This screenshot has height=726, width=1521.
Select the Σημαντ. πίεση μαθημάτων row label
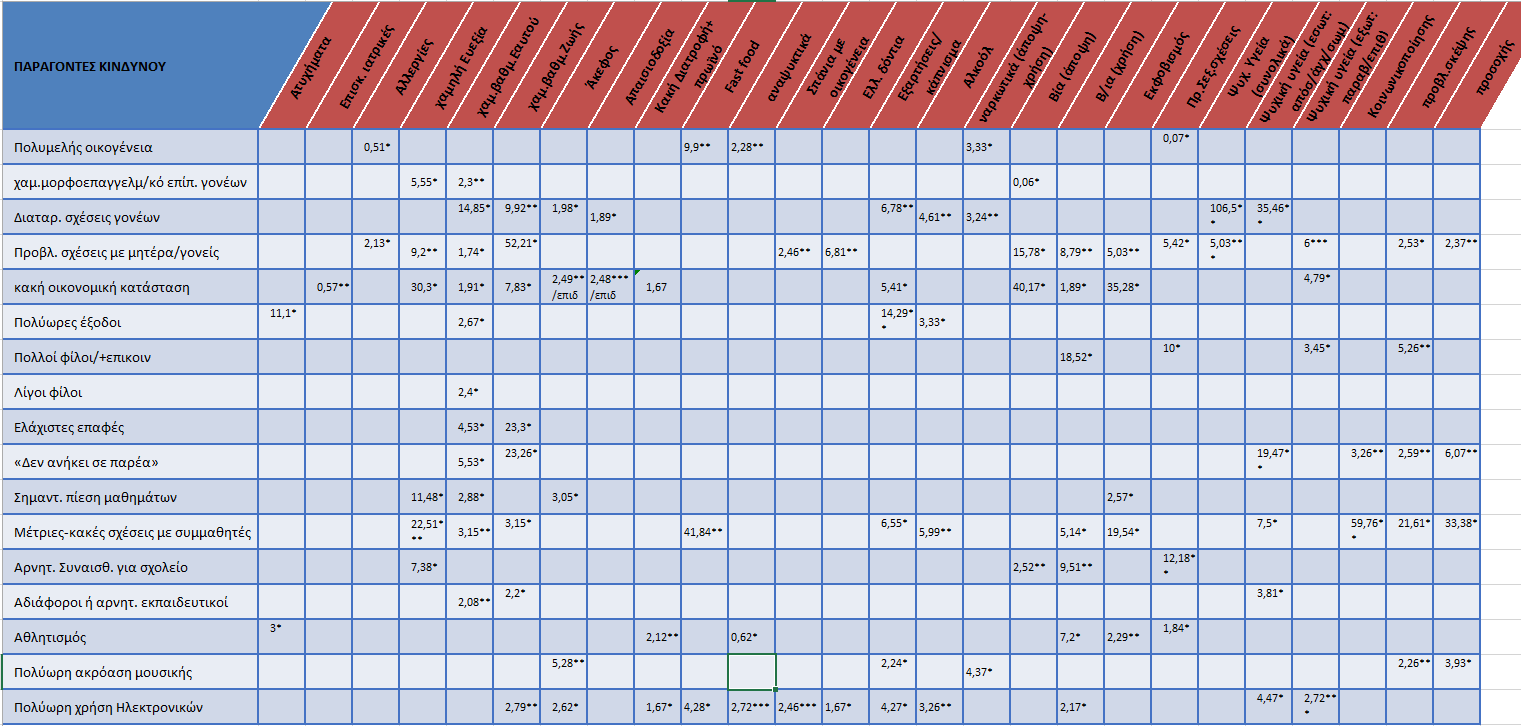(130, 497)
